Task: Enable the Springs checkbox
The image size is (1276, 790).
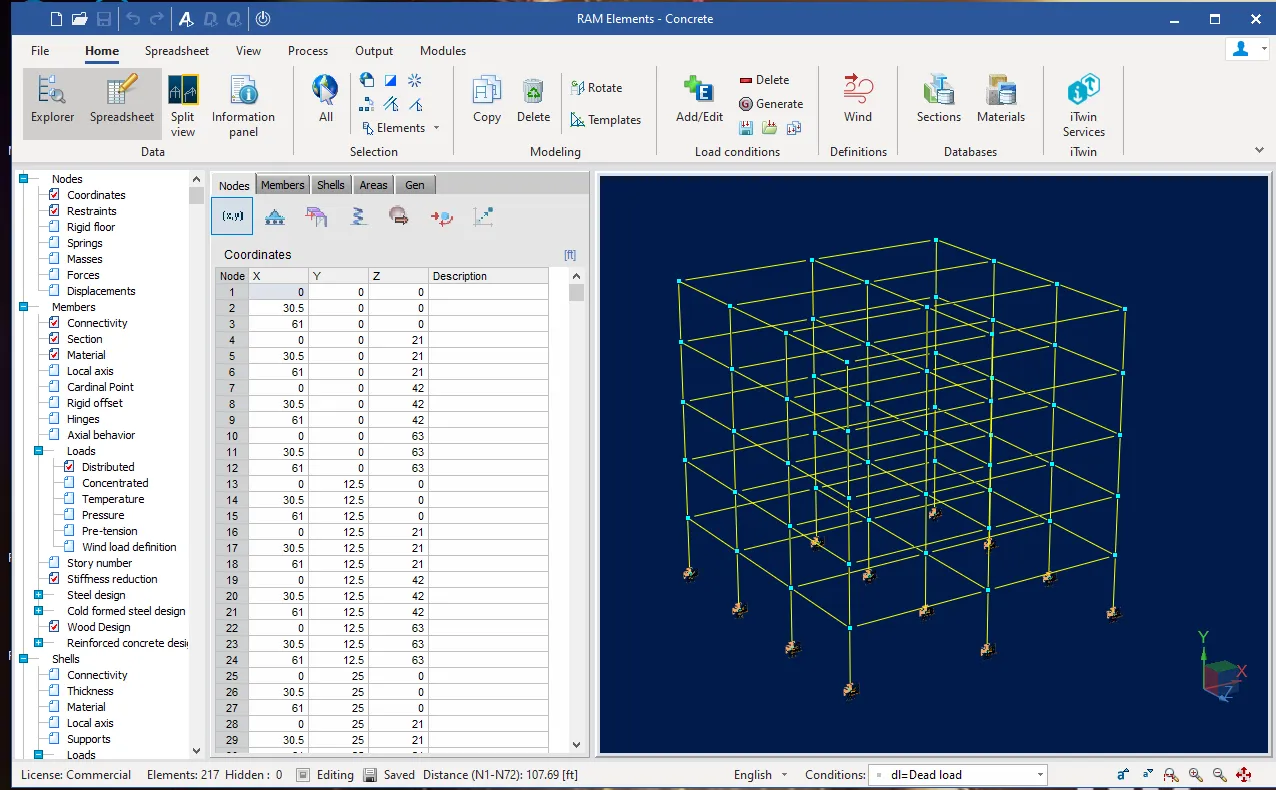Action: click(x=55, y=243)
